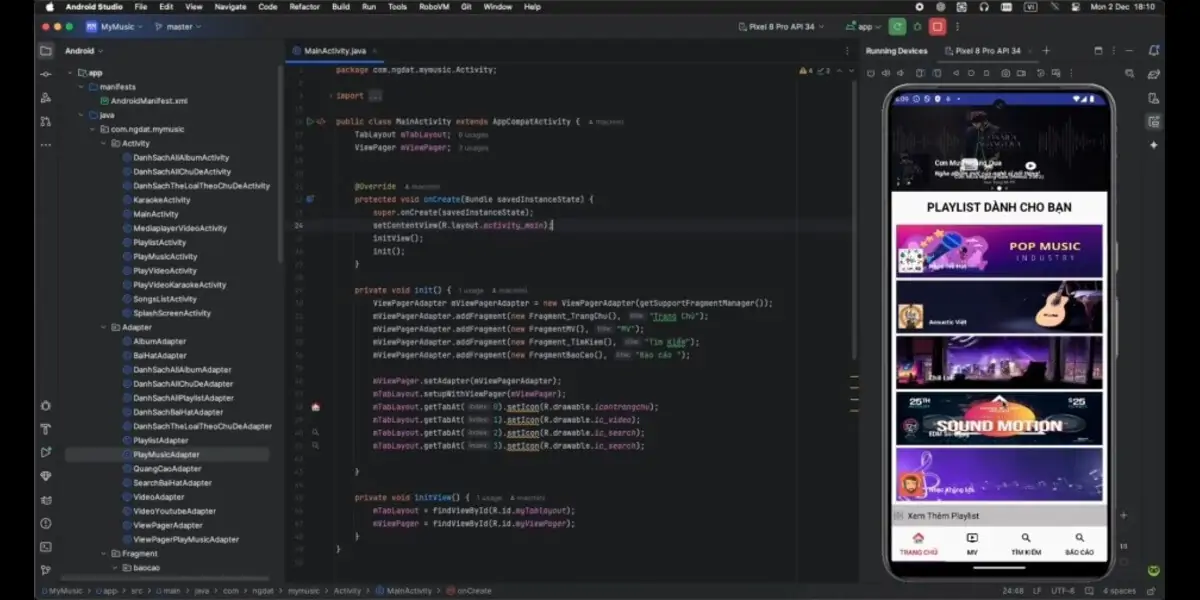Open the Resource Manager sidebar icon
This screenshot has height=600, width=1200.
pos(46,98)
